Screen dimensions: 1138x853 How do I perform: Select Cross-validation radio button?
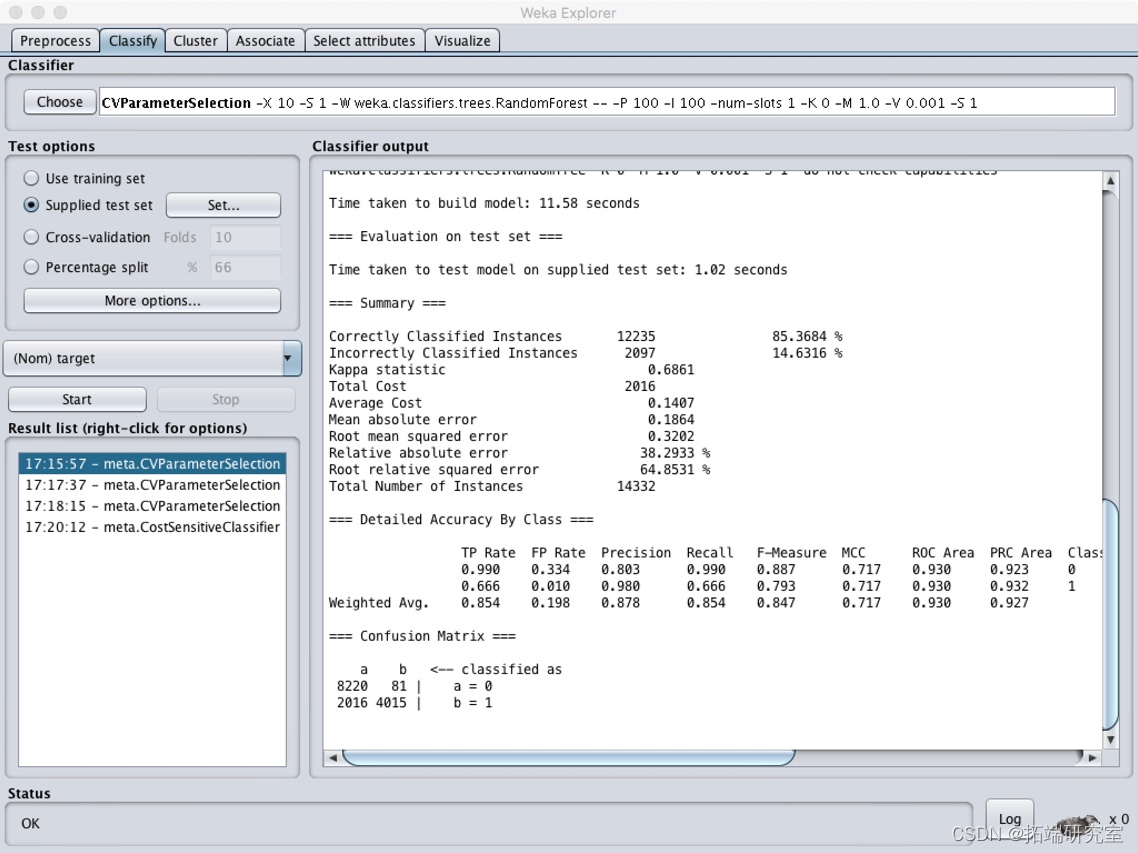pyautogui.click(x=31, y=237)
